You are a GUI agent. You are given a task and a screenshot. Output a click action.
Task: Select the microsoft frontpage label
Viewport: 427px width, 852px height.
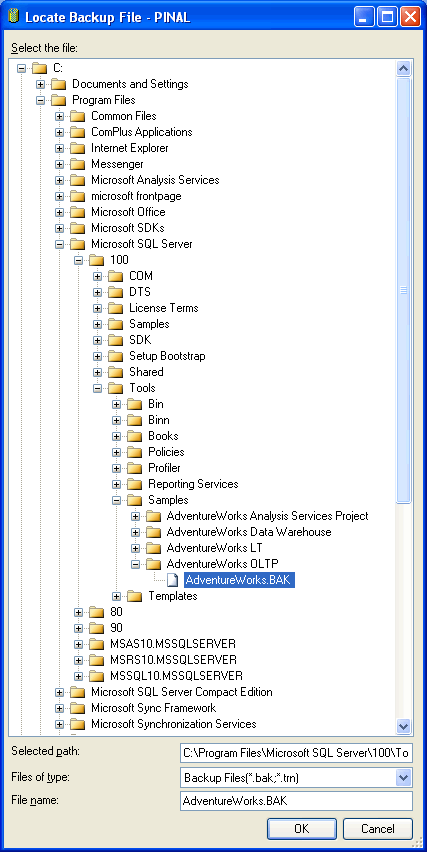point(136,196)
